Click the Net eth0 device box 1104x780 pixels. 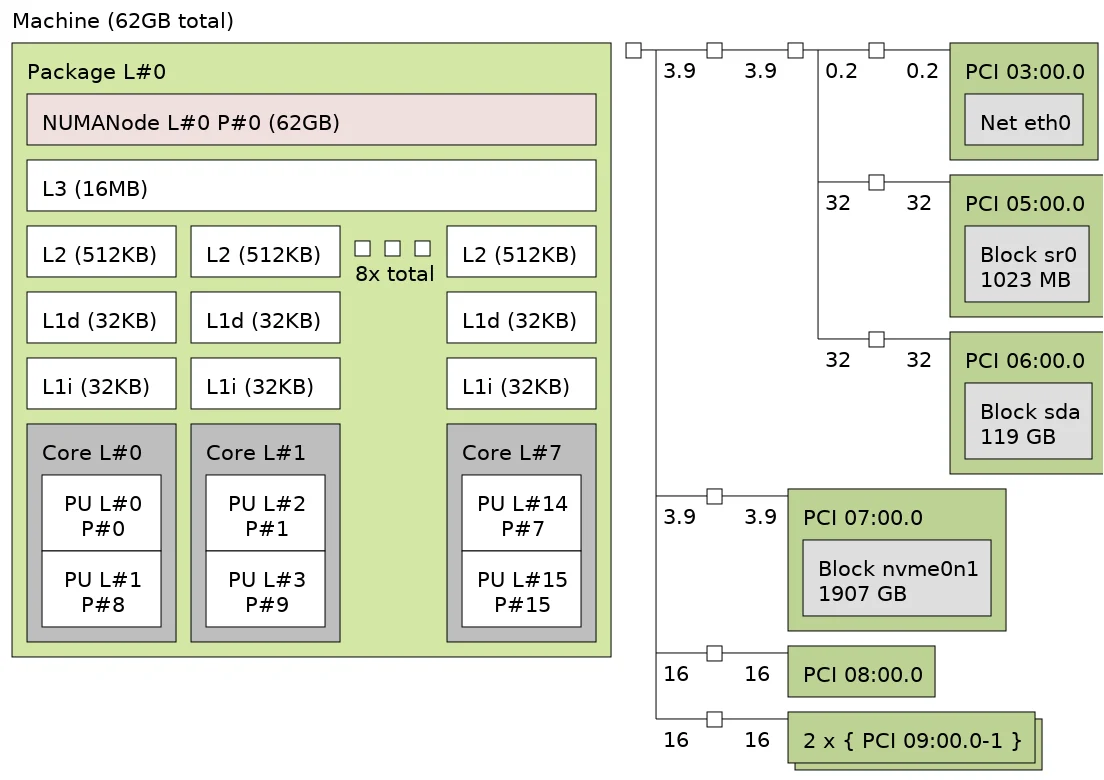coord(1023,120)
